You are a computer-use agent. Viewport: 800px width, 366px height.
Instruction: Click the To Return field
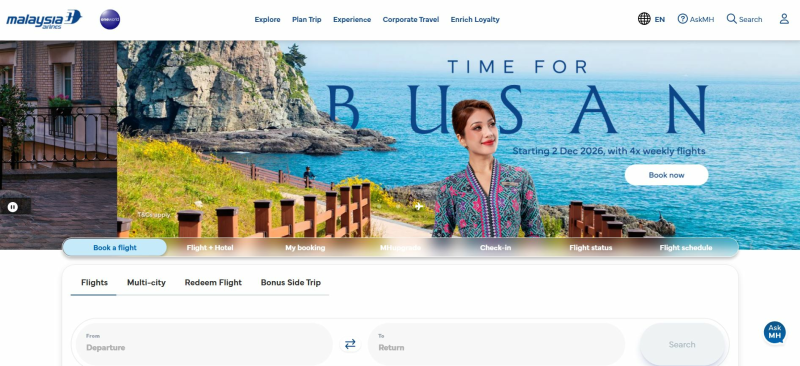click(496, 344)
